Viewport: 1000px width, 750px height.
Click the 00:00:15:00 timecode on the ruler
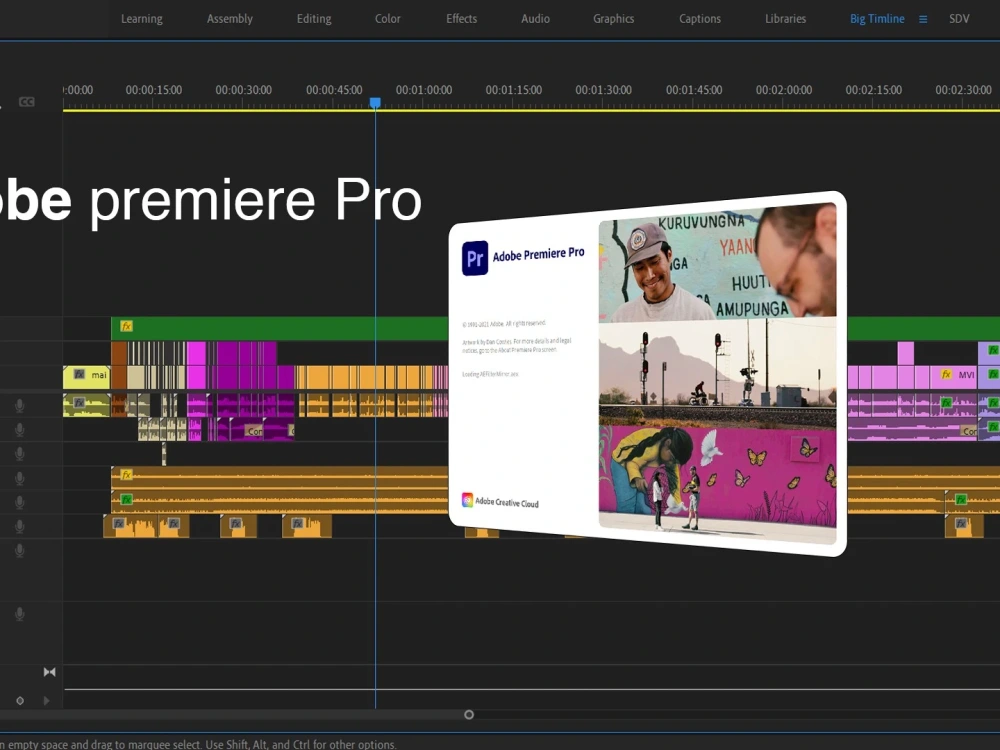click(x=153, y=90)
